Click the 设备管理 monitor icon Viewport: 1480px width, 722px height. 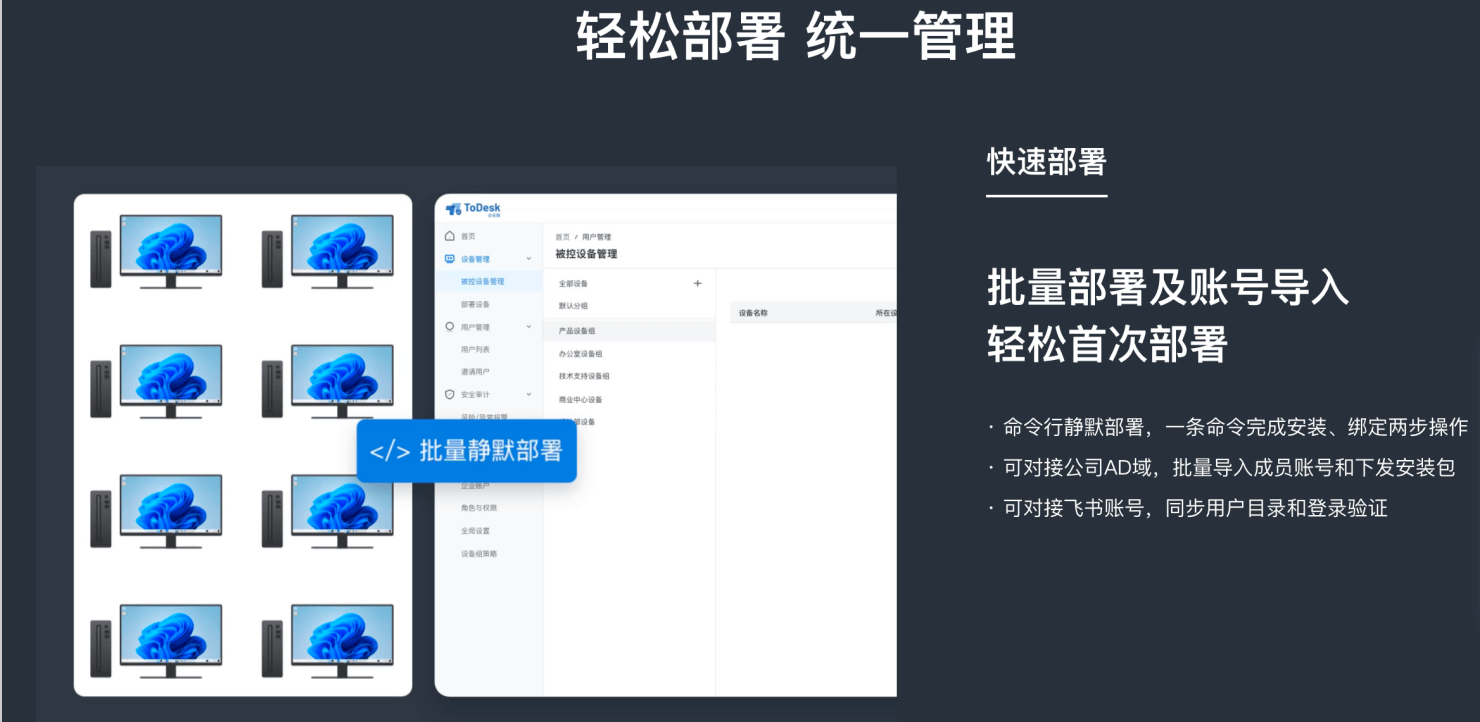tap(450, 259)
